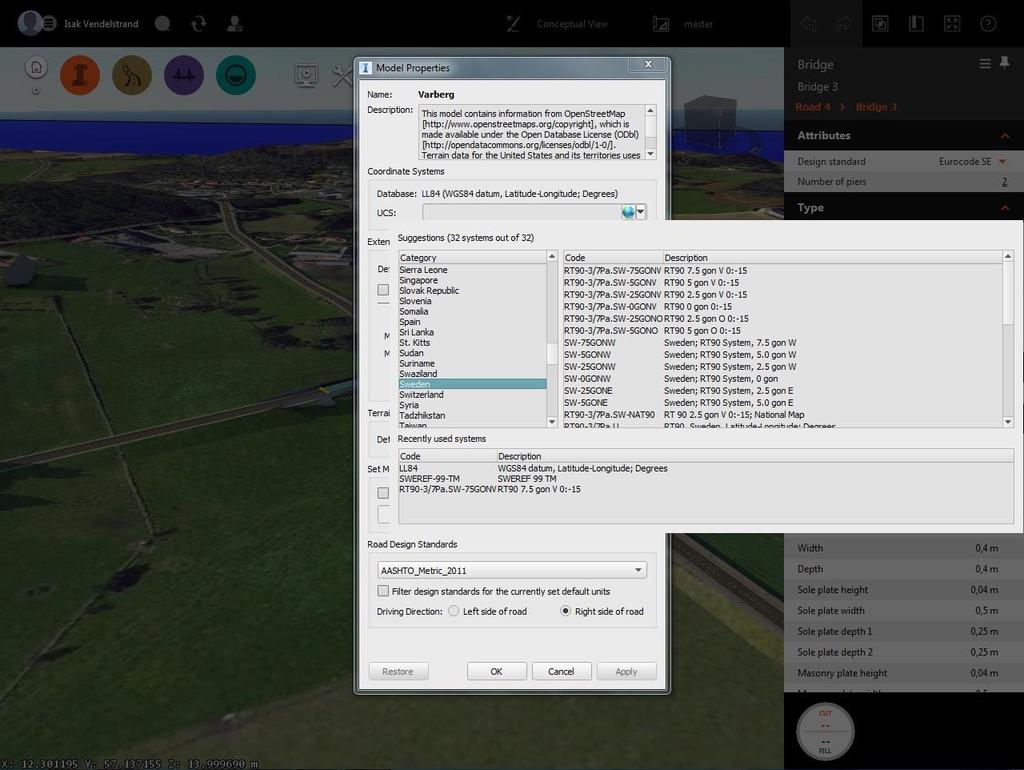Click the redo arrow in top bar
1024x770 pixels.
(x=844, y=24)
